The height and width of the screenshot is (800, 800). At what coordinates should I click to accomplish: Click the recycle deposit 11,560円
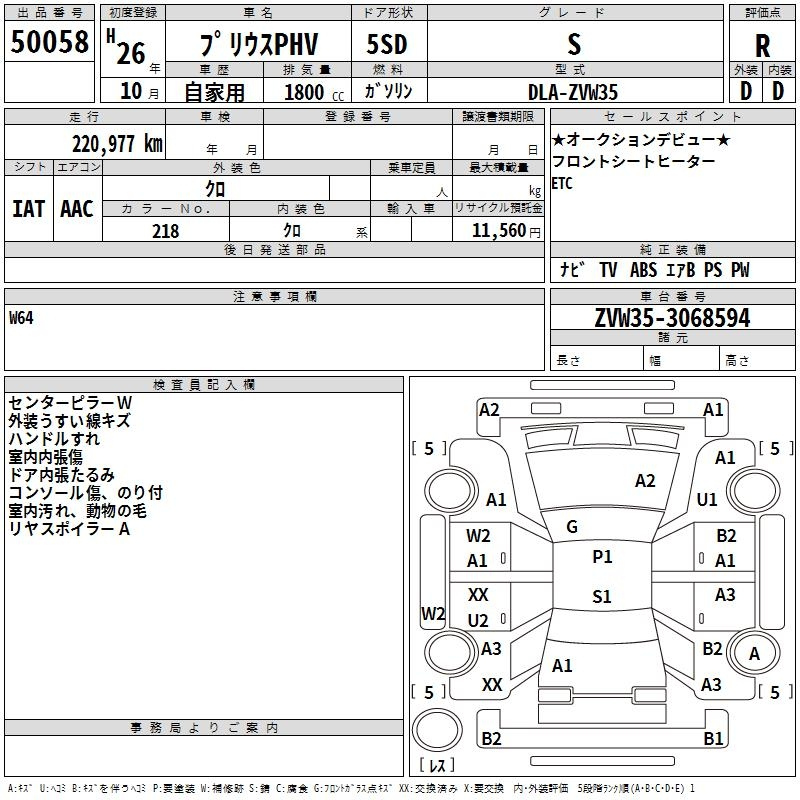click(506, 231)
